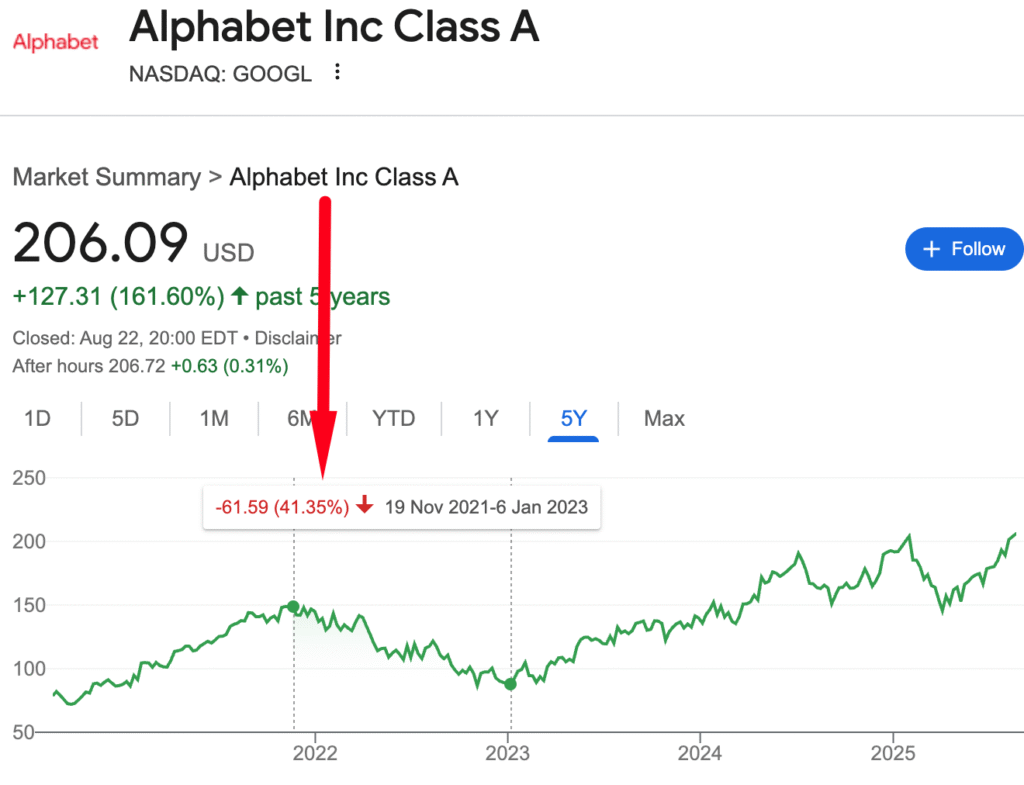Click the Market Summary breadcrumb link

coord(106,178)
